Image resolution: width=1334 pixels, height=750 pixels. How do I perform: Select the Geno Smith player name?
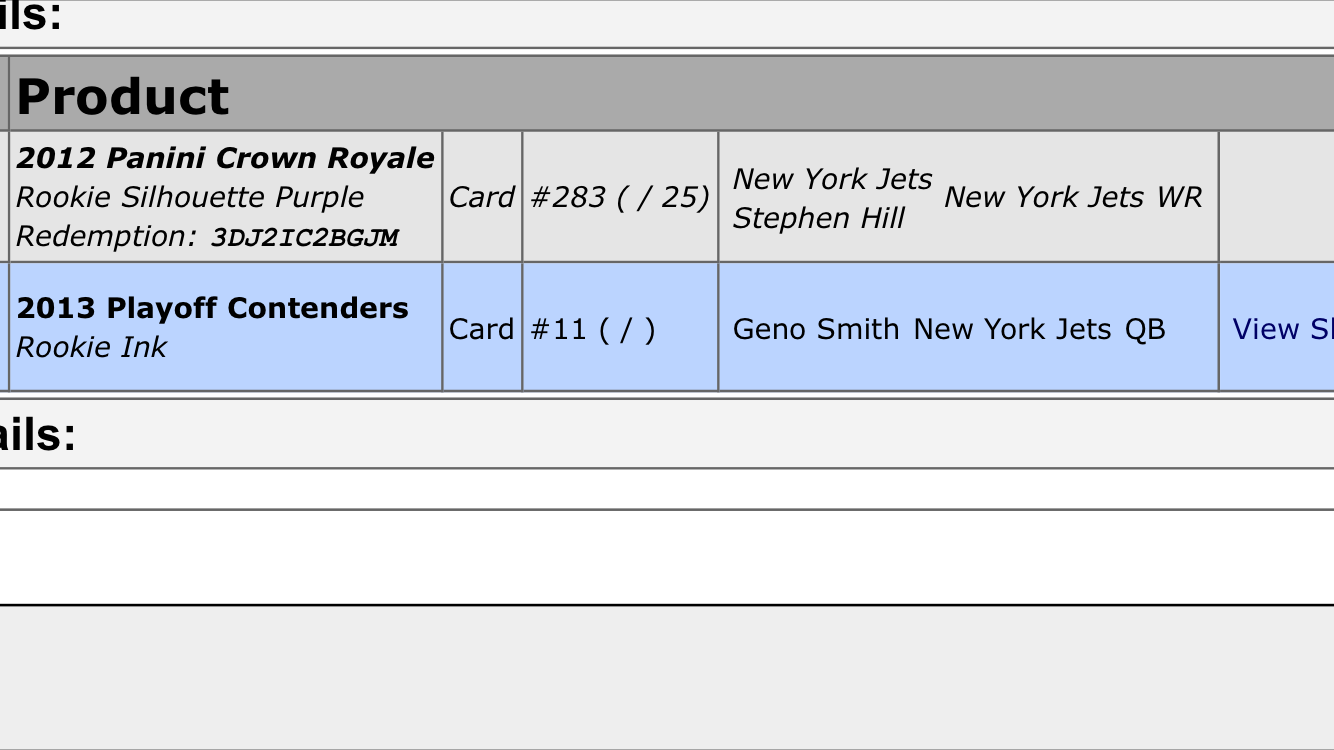815,329
